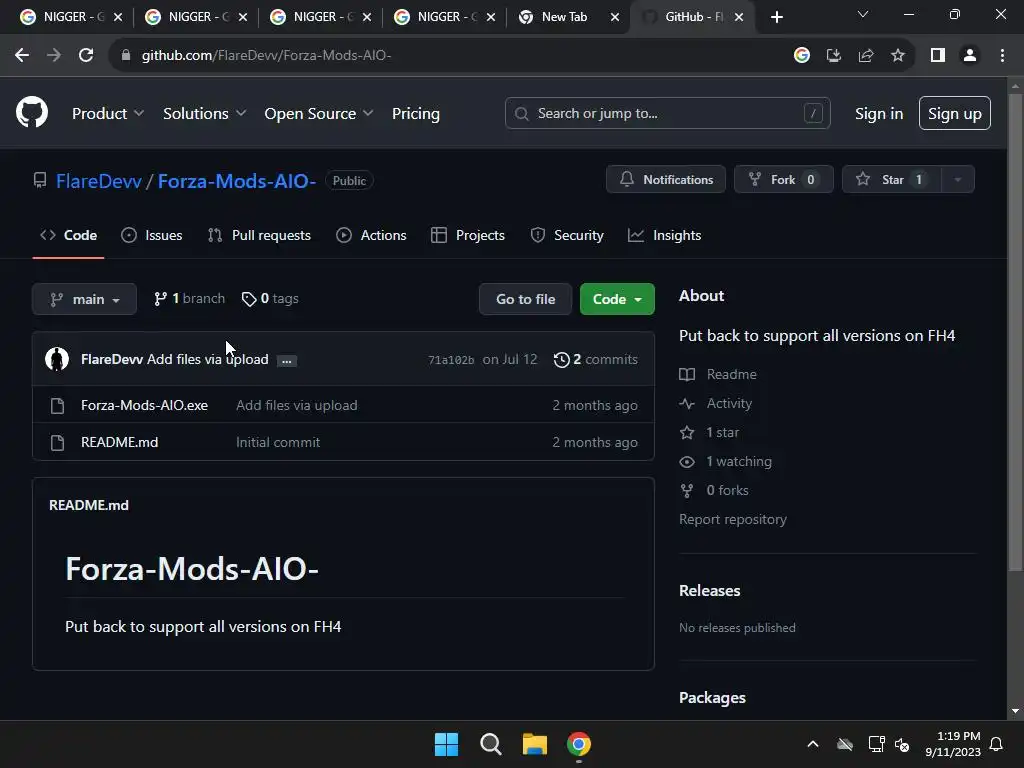
Task: Fork the repository
Action: (x=784, y=180)
